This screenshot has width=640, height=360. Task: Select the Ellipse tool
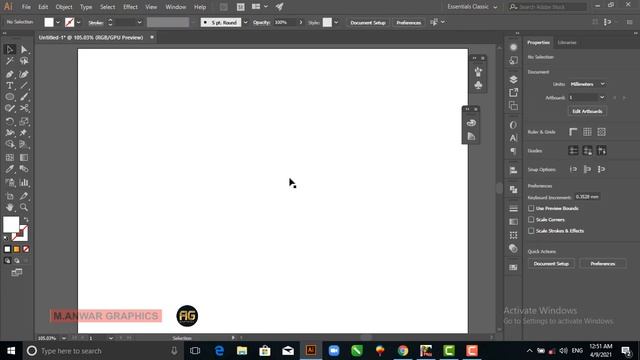[x=10, y=97]
